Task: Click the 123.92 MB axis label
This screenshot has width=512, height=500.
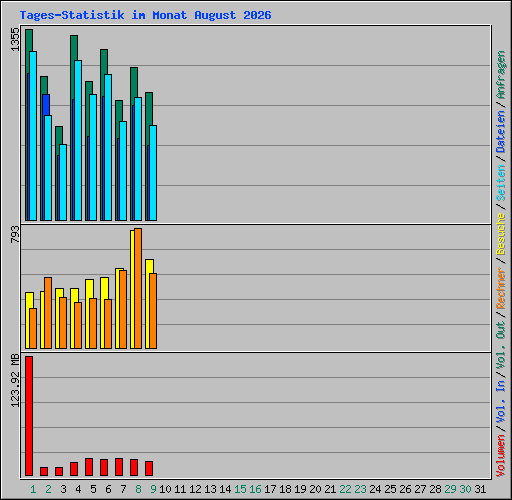Action: (x=15, y=380)
